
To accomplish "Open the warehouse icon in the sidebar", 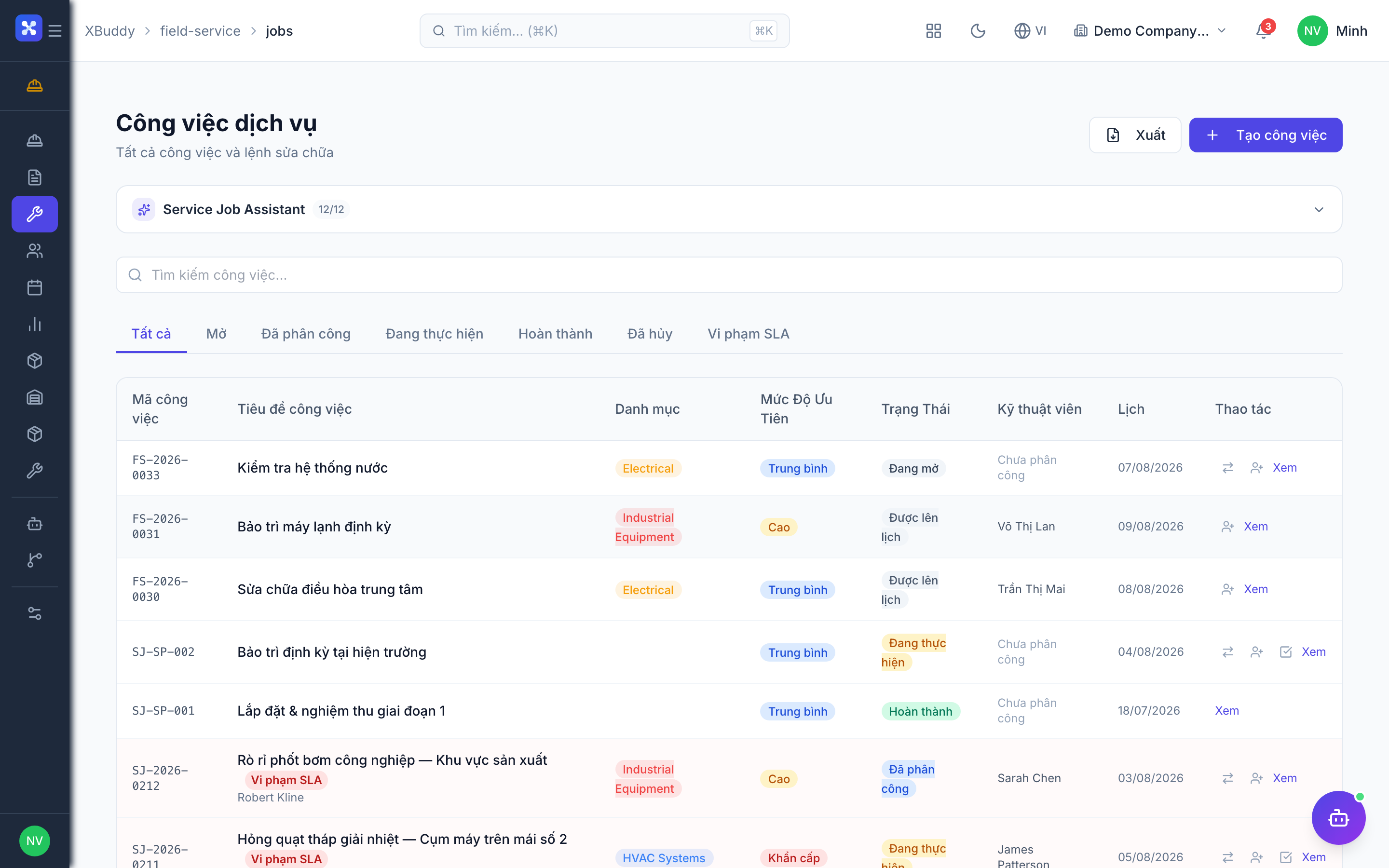I will click(34, 398).
